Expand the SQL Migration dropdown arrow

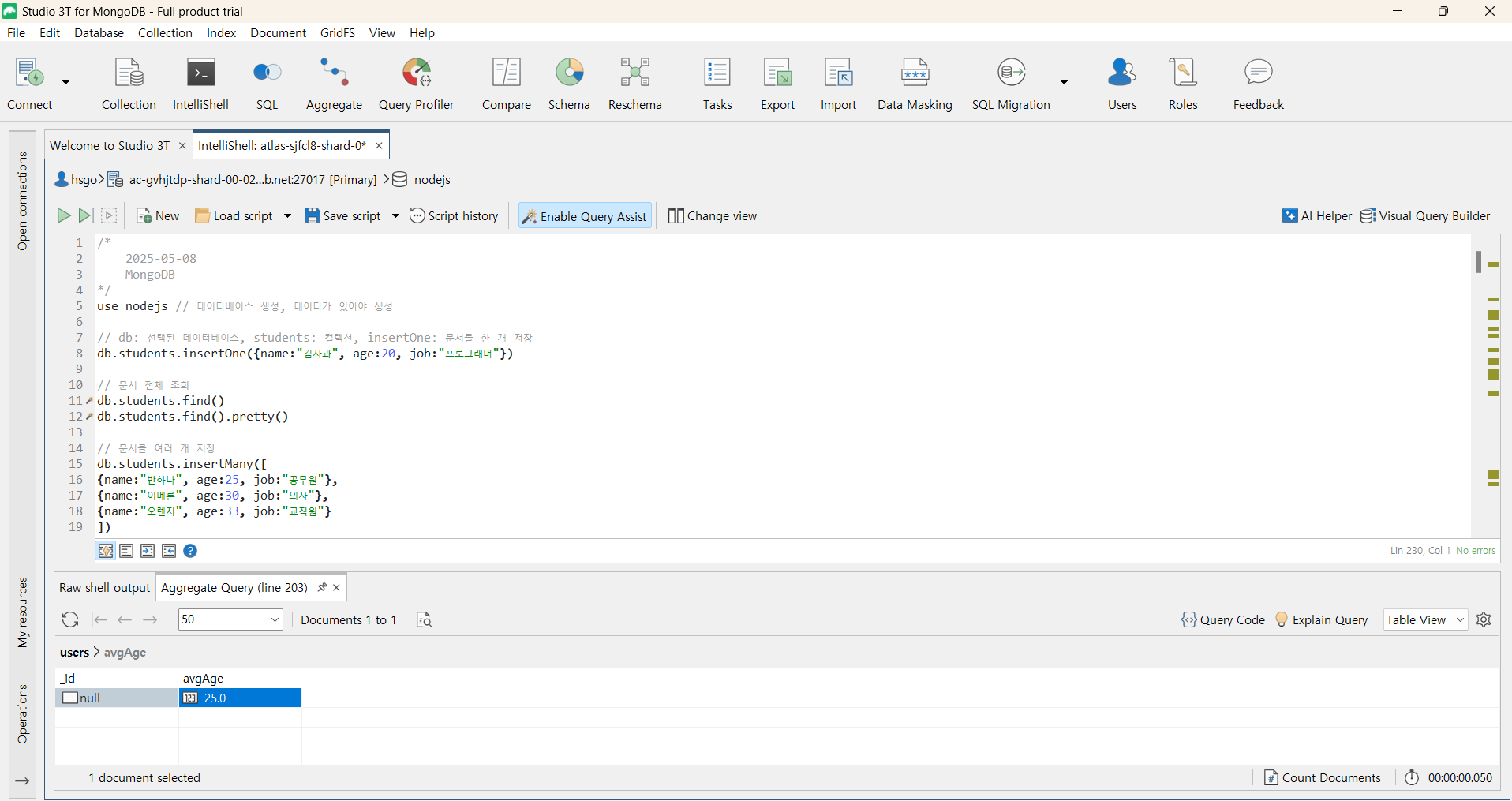[1064, 82]
